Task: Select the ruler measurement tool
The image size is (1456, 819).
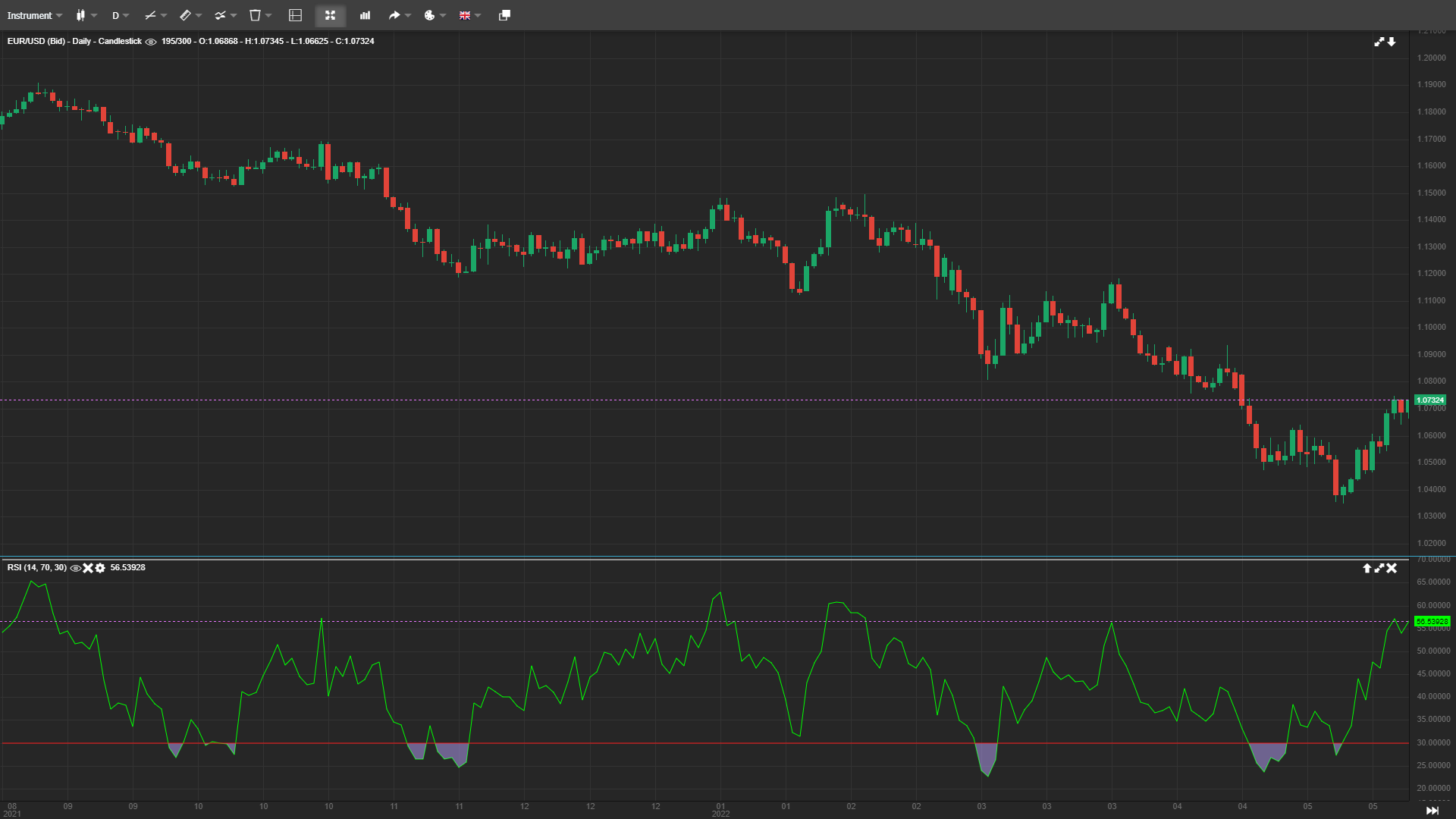Action: [x=185, y=15]
